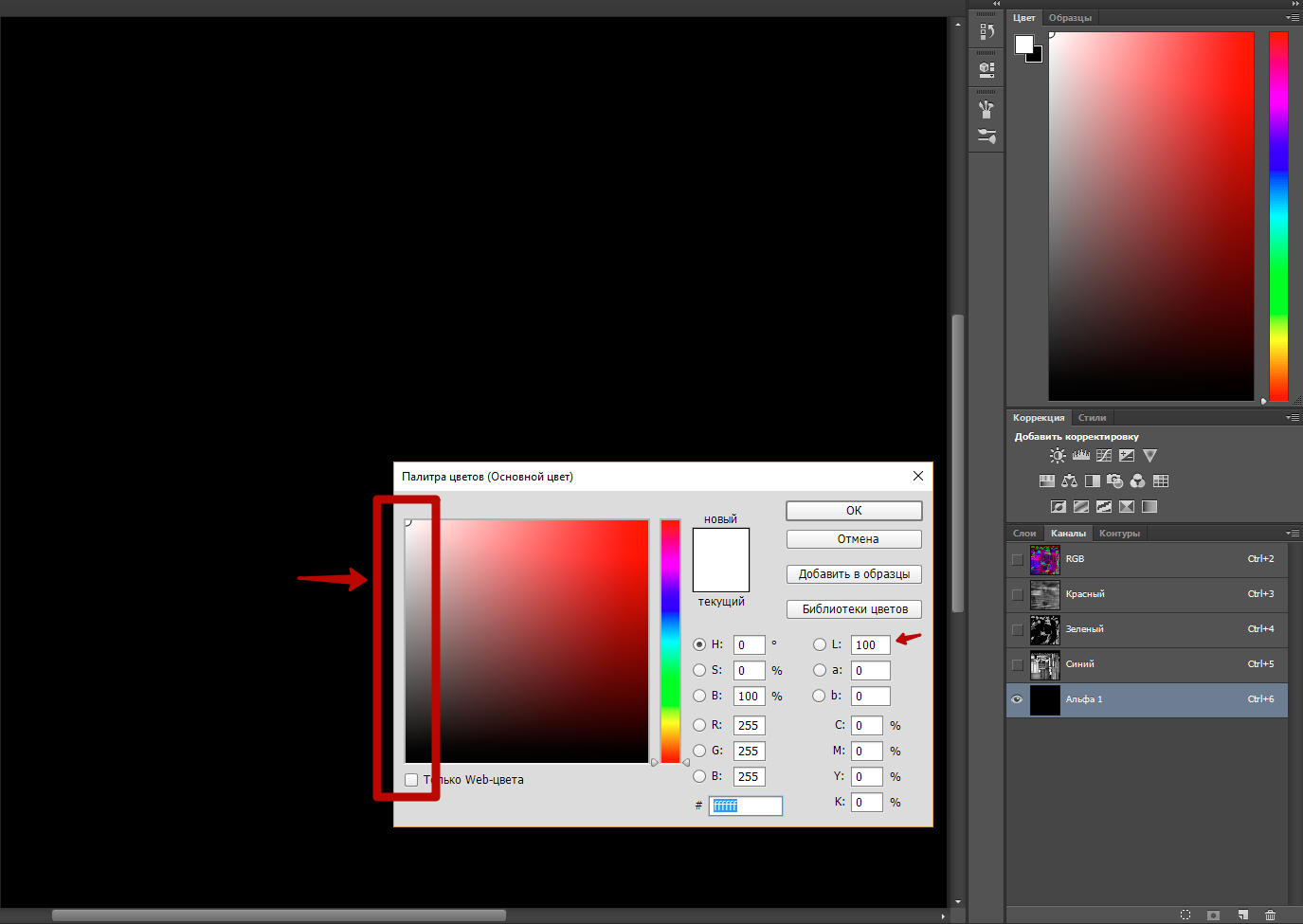Open the Каналы panel flyout menu
1303x924 pixels.
click(1293, 533)
